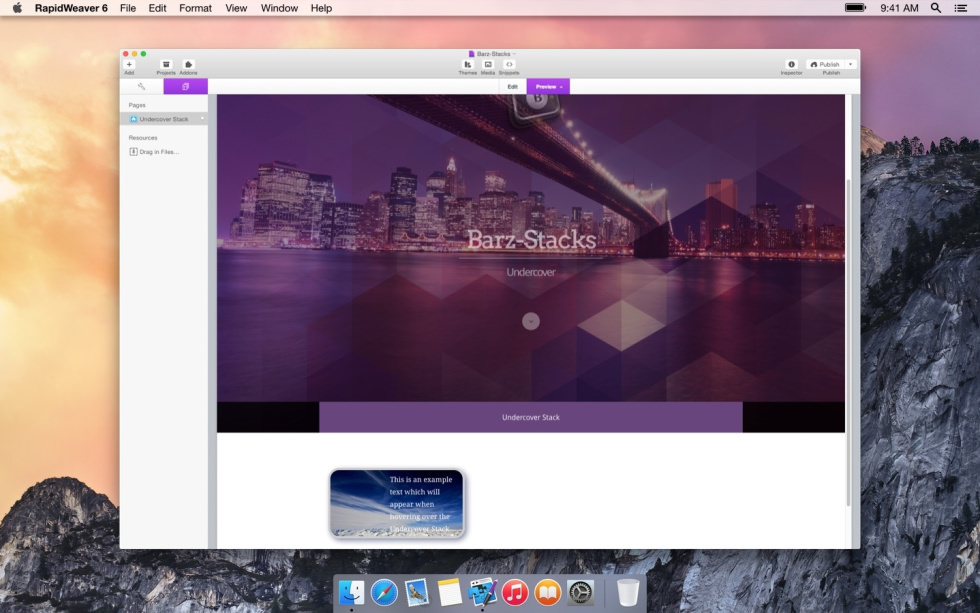Open the Media browser icon

pos(488,64)
